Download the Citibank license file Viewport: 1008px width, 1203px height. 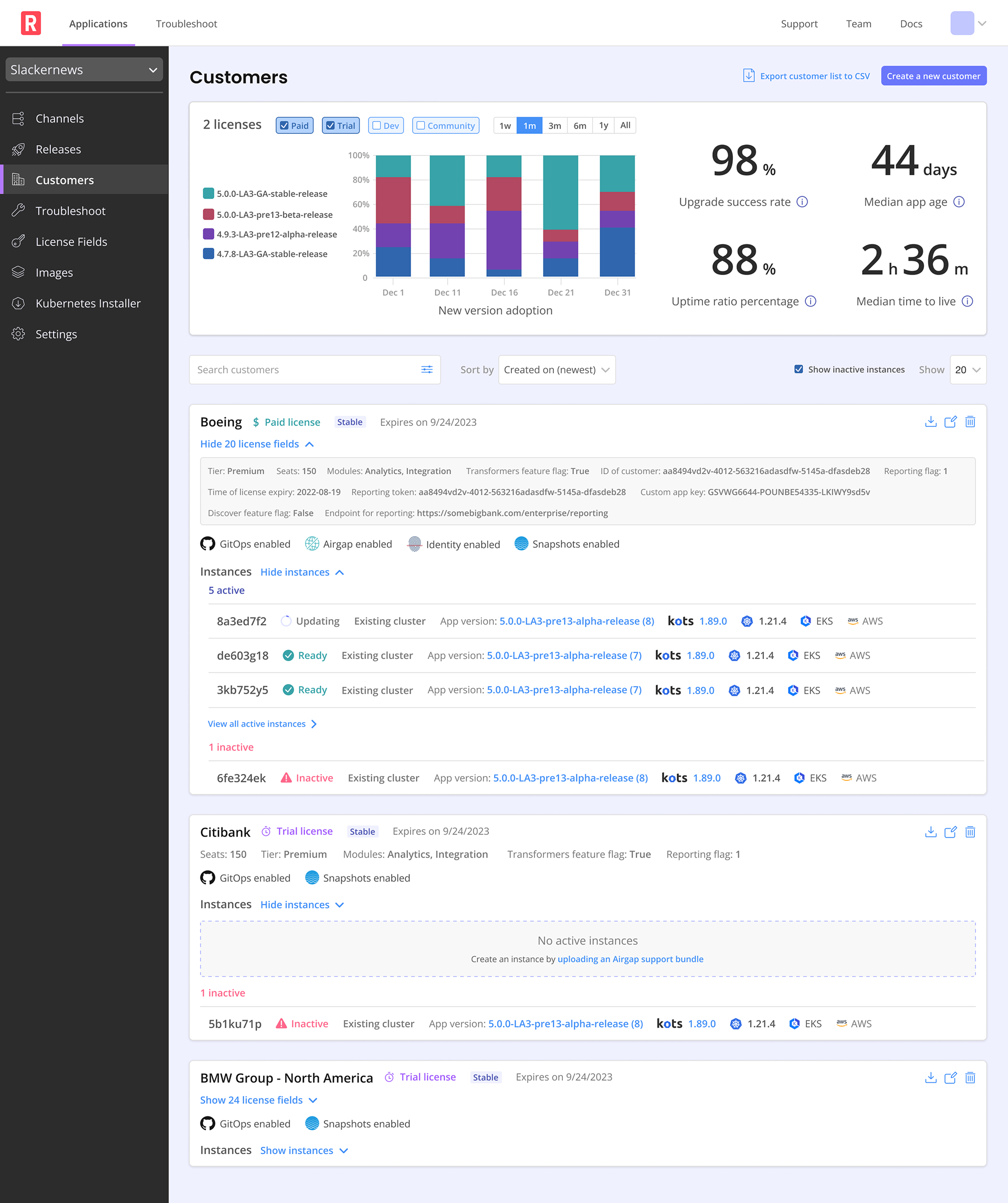(931, 832)
